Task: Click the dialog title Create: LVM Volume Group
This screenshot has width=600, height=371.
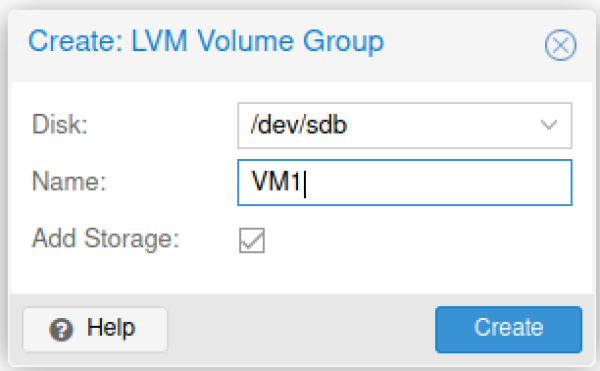Action: coord(206,42)
